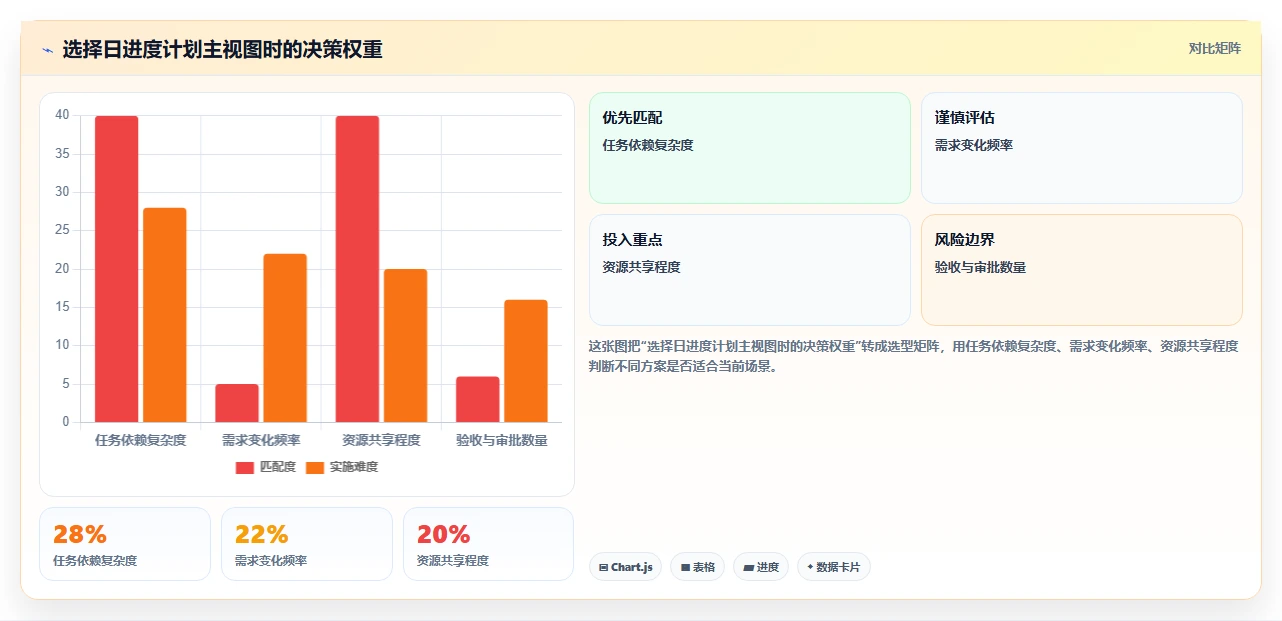Toggle the 实施难度 legend entry

342,467
